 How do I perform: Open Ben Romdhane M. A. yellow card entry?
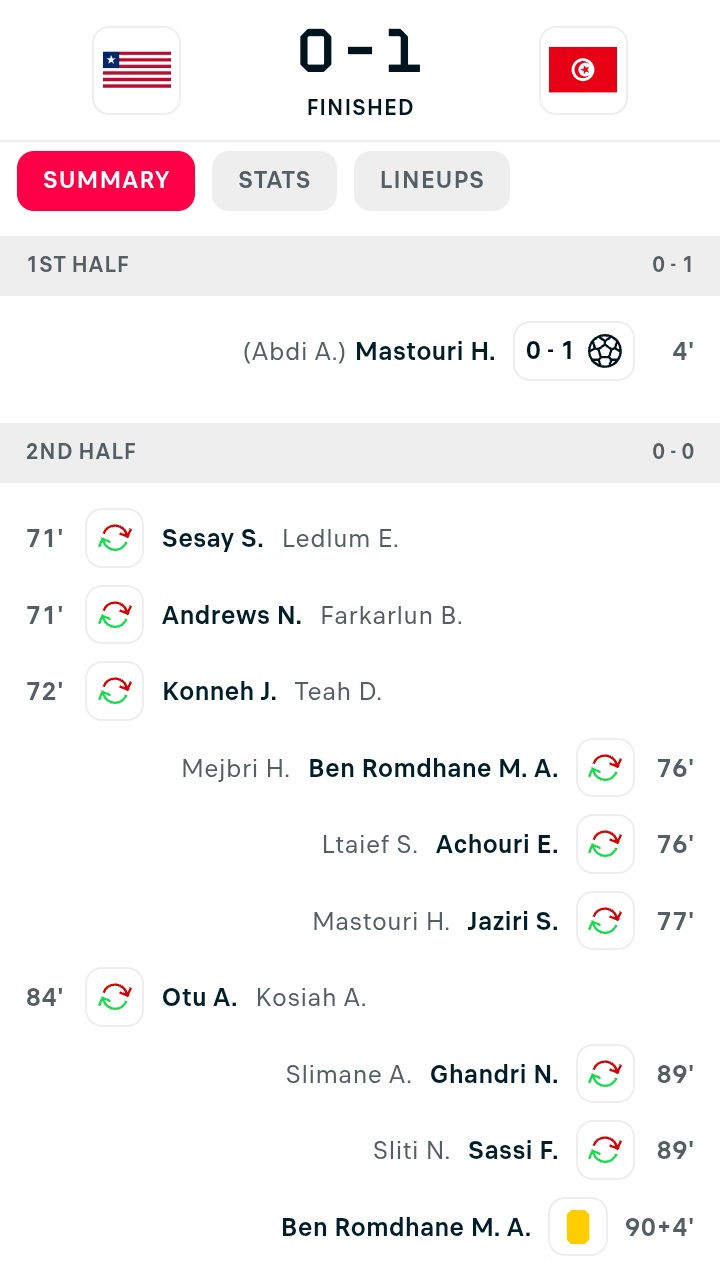(x=406, y=1227)
